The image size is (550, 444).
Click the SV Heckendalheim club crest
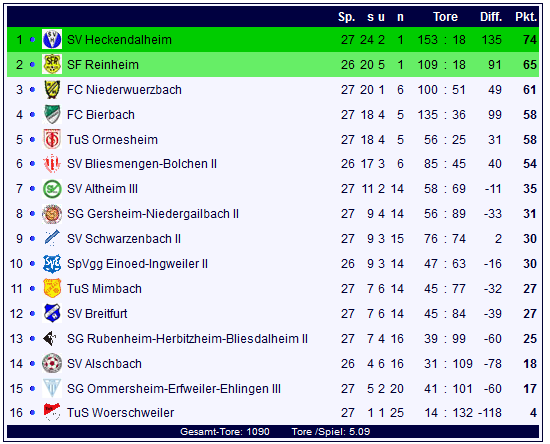[52, 39]
